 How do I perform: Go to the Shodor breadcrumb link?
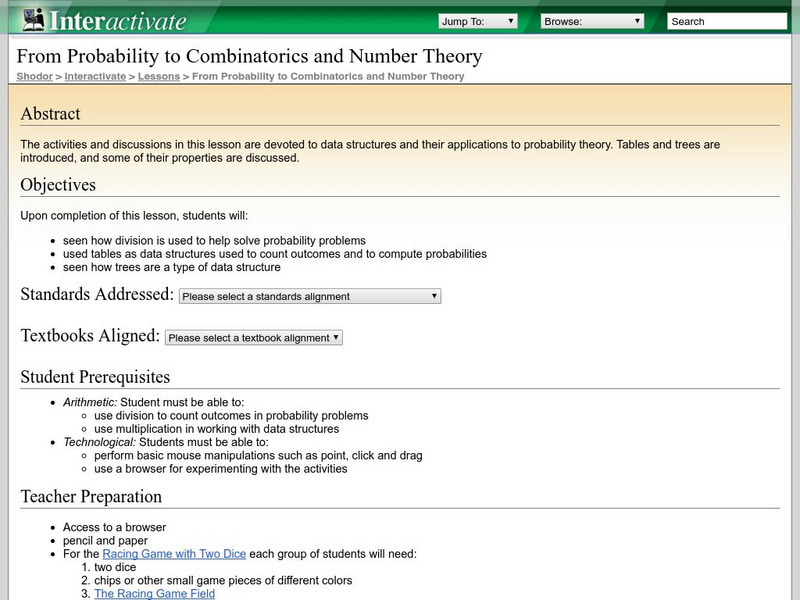[x=34, y=76]
